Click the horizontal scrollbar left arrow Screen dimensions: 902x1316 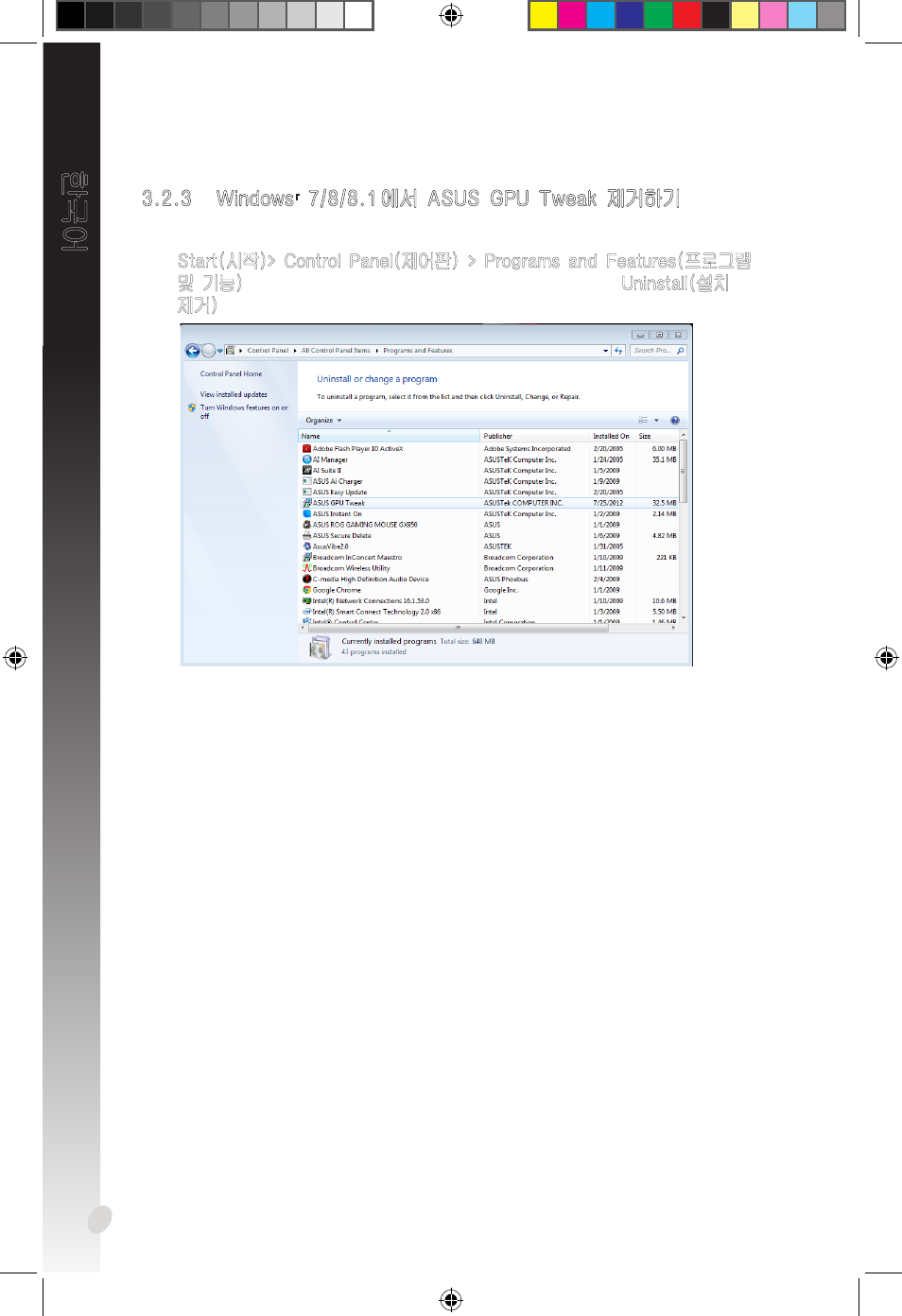(304, 627)
